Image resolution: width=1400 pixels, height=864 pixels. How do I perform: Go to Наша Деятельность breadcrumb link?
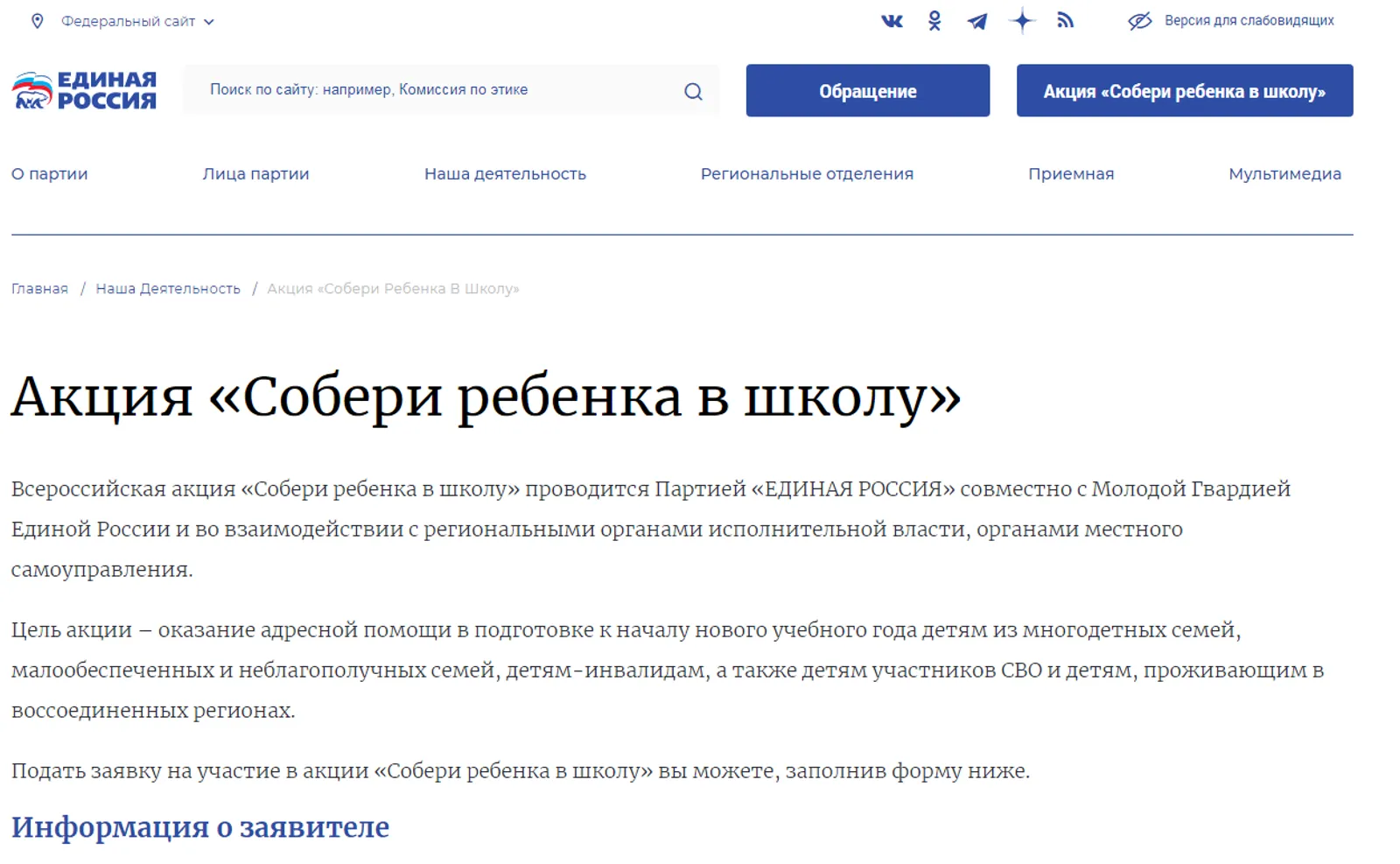tap(168, 288)
